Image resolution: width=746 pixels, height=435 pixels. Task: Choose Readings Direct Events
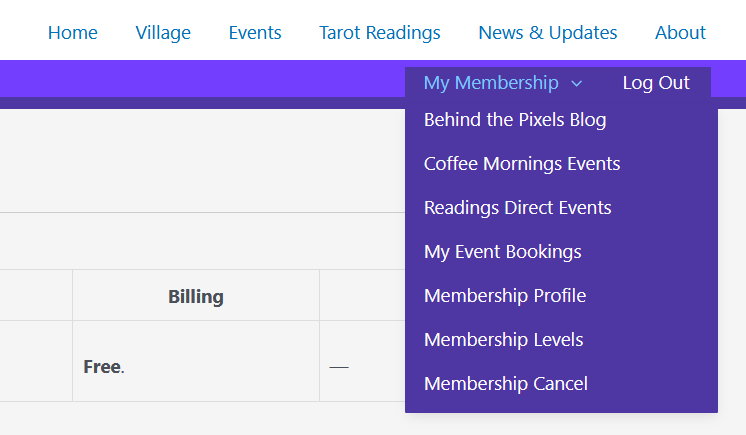click(518, 208)
